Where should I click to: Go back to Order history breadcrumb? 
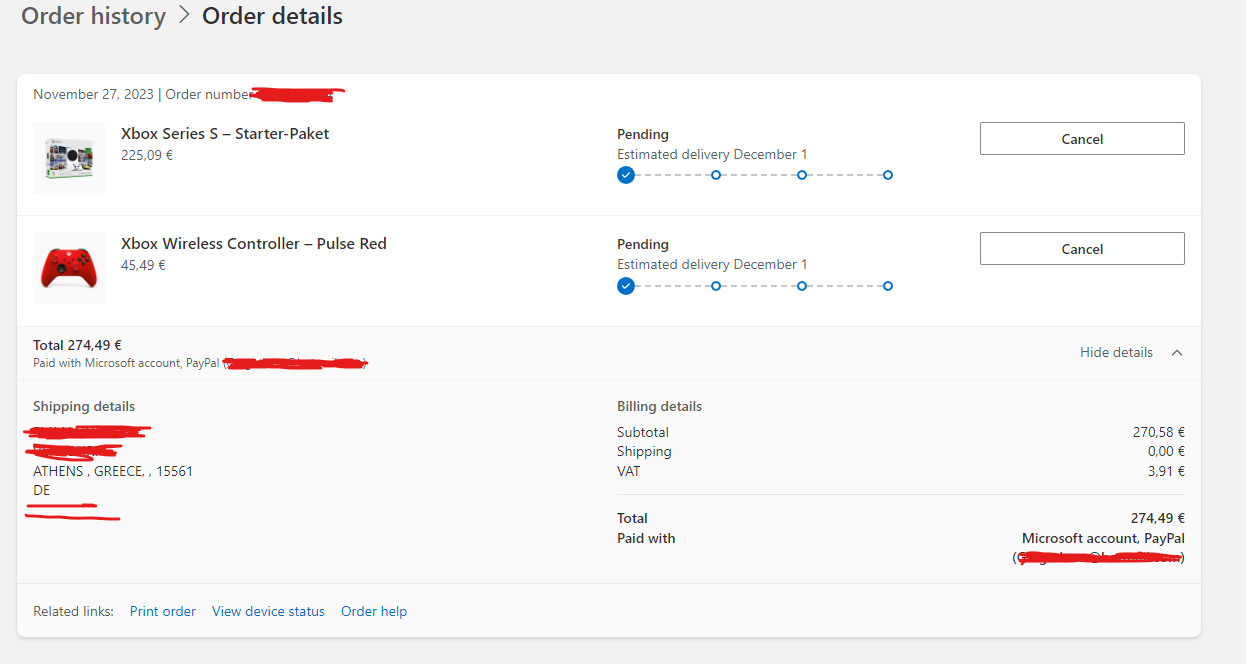click(x=93, y=17)
